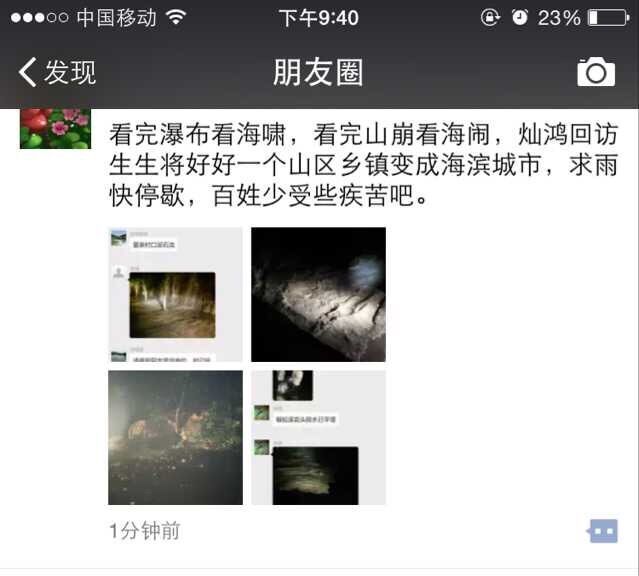The height and width of the screenshot is (576, 639).
Task: Tap the 1分钟前 timestamp
Action: [144, 531]
